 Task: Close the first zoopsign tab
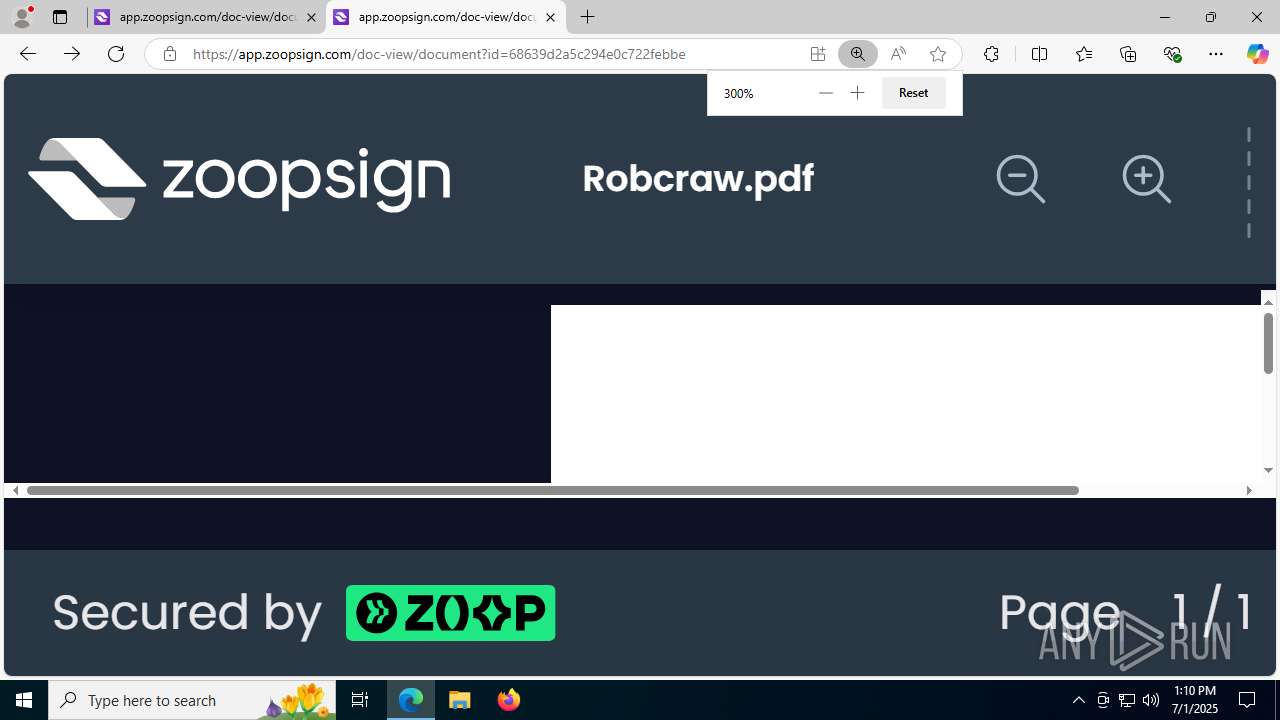311,17
